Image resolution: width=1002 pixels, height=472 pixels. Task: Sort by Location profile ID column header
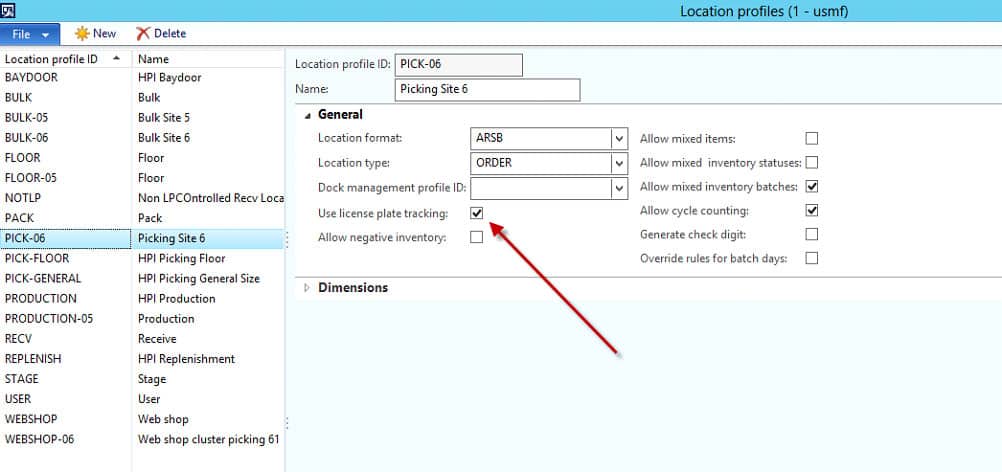[x=66, y=59]
